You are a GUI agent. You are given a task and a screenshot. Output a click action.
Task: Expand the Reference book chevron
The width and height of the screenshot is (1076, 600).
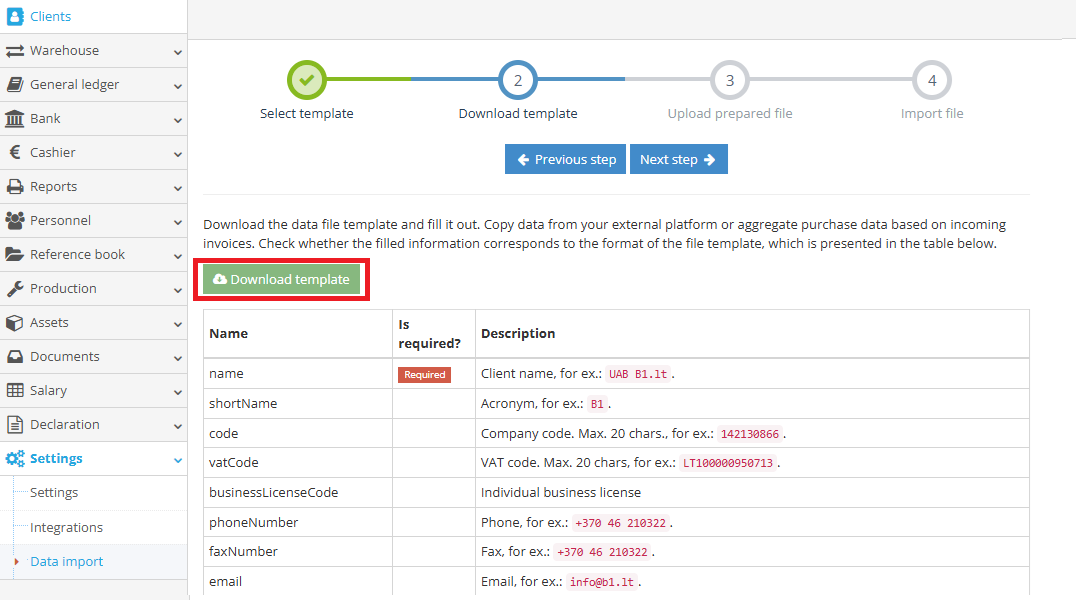178,255
